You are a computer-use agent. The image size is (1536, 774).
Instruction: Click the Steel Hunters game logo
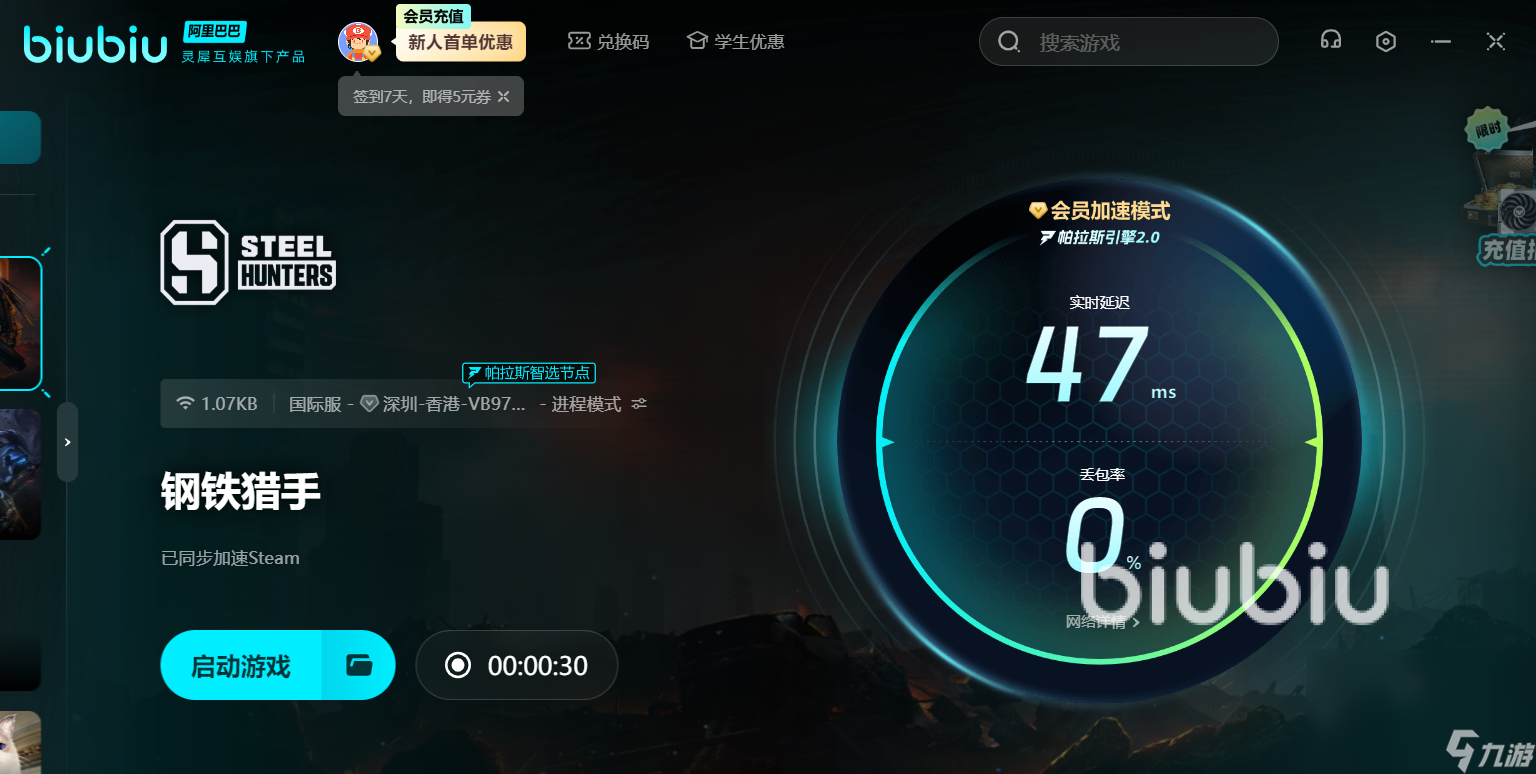click(248, 262)
